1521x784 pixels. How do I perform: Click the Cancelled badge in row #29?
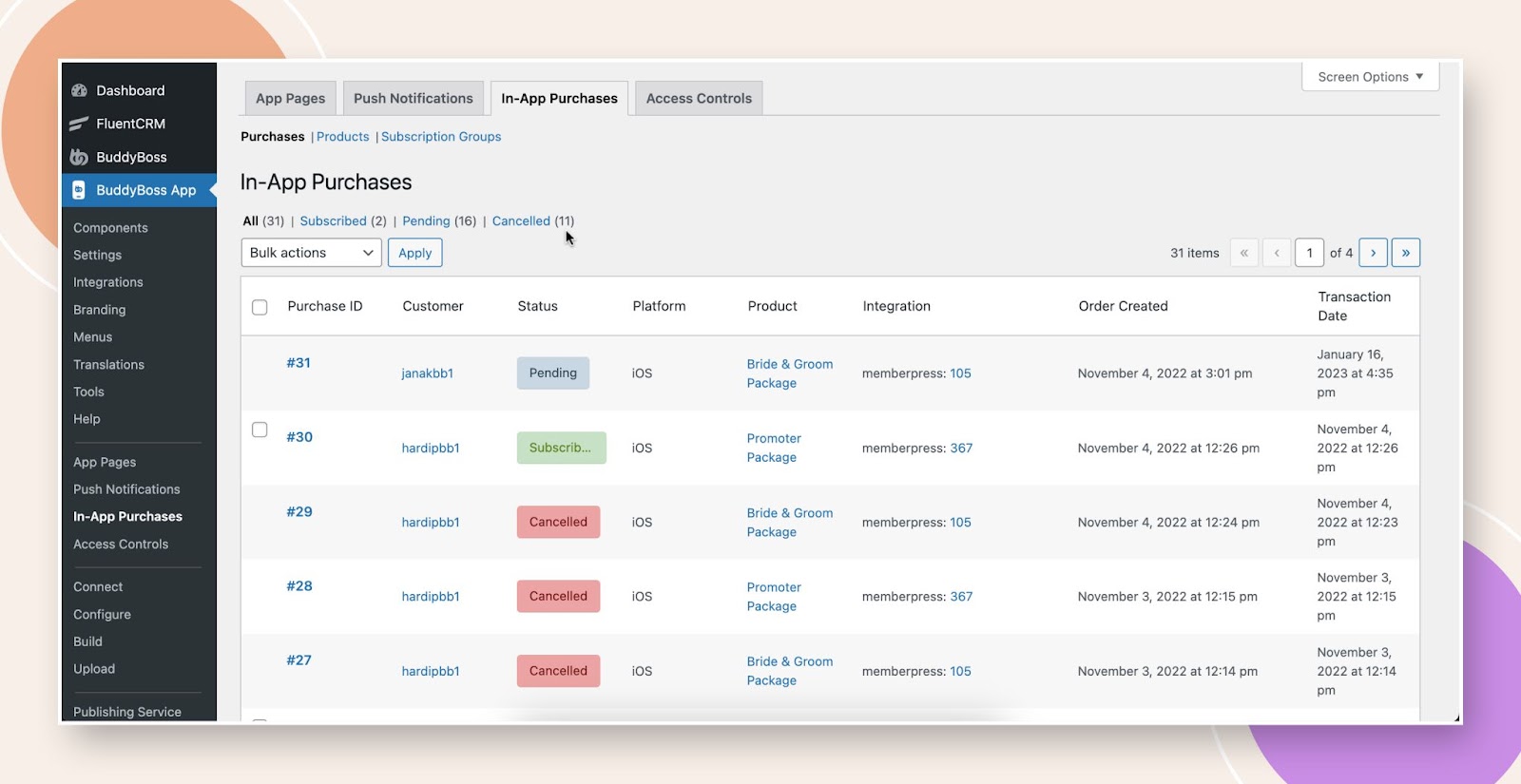pos(558,522)
